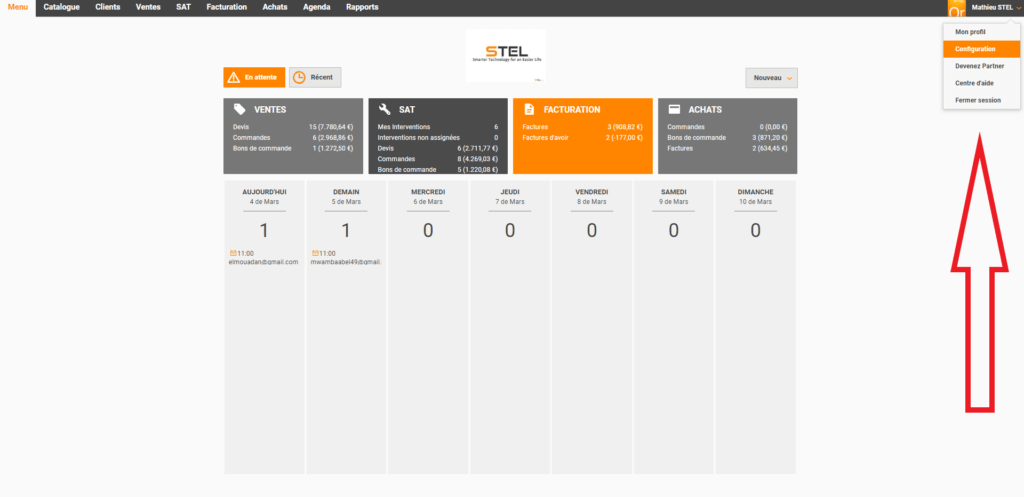Screen dimensions: 1024x497
Task: Select Configuration in the user menu
Action: (975, 49)
